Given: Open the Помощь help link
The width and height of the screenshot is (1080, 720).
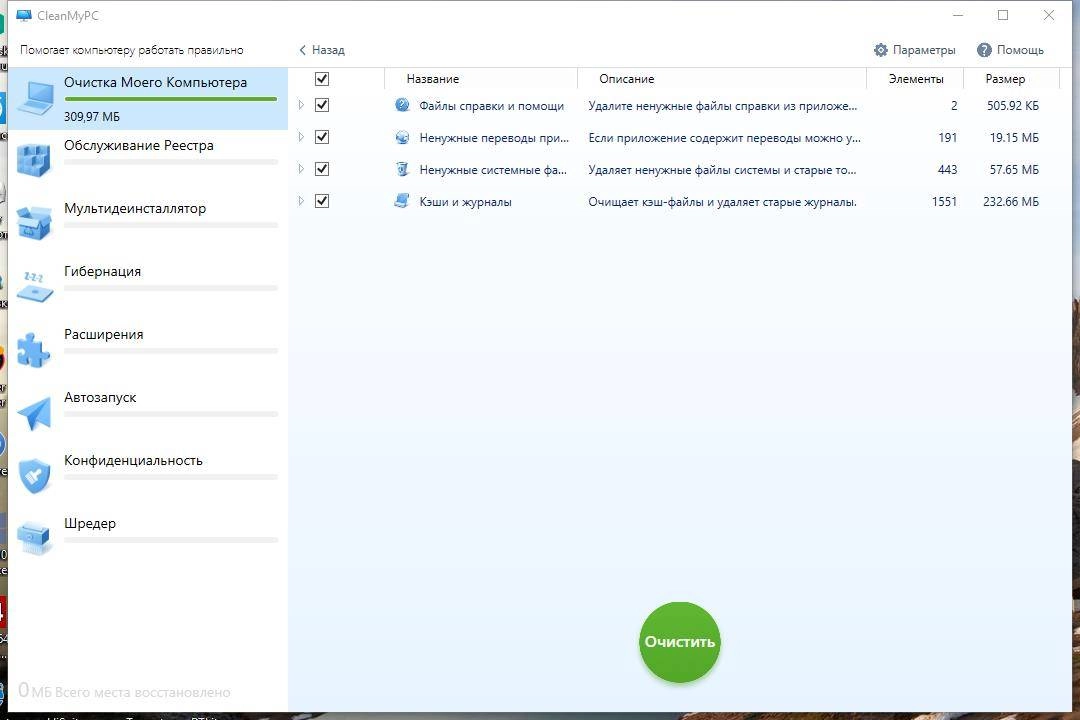Looking at the screenshot, I should click(1010, 50).
